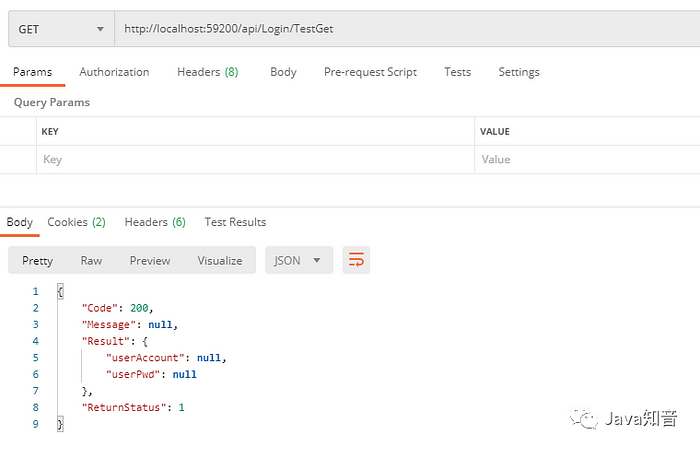This screenshot has width=700, height=449.
Task: Switch response view to Preview
Action: coord(150,261)
